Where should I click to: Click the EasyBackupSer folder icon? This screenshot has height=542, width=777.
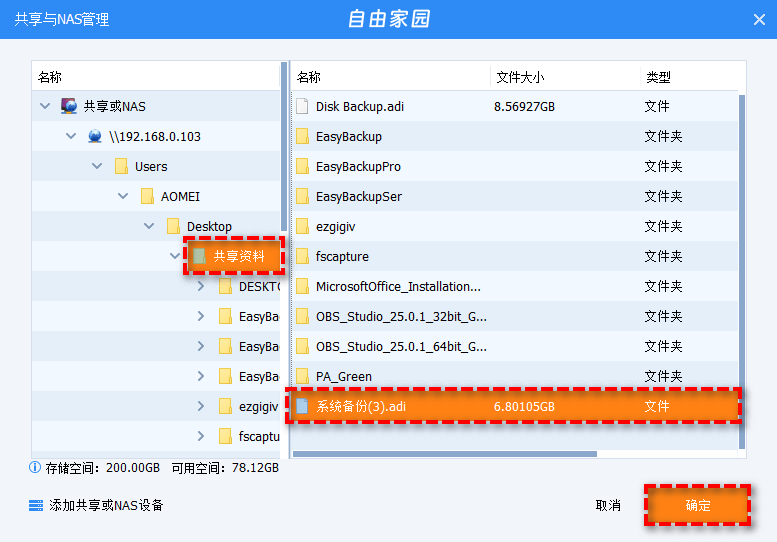coord(302,196)
